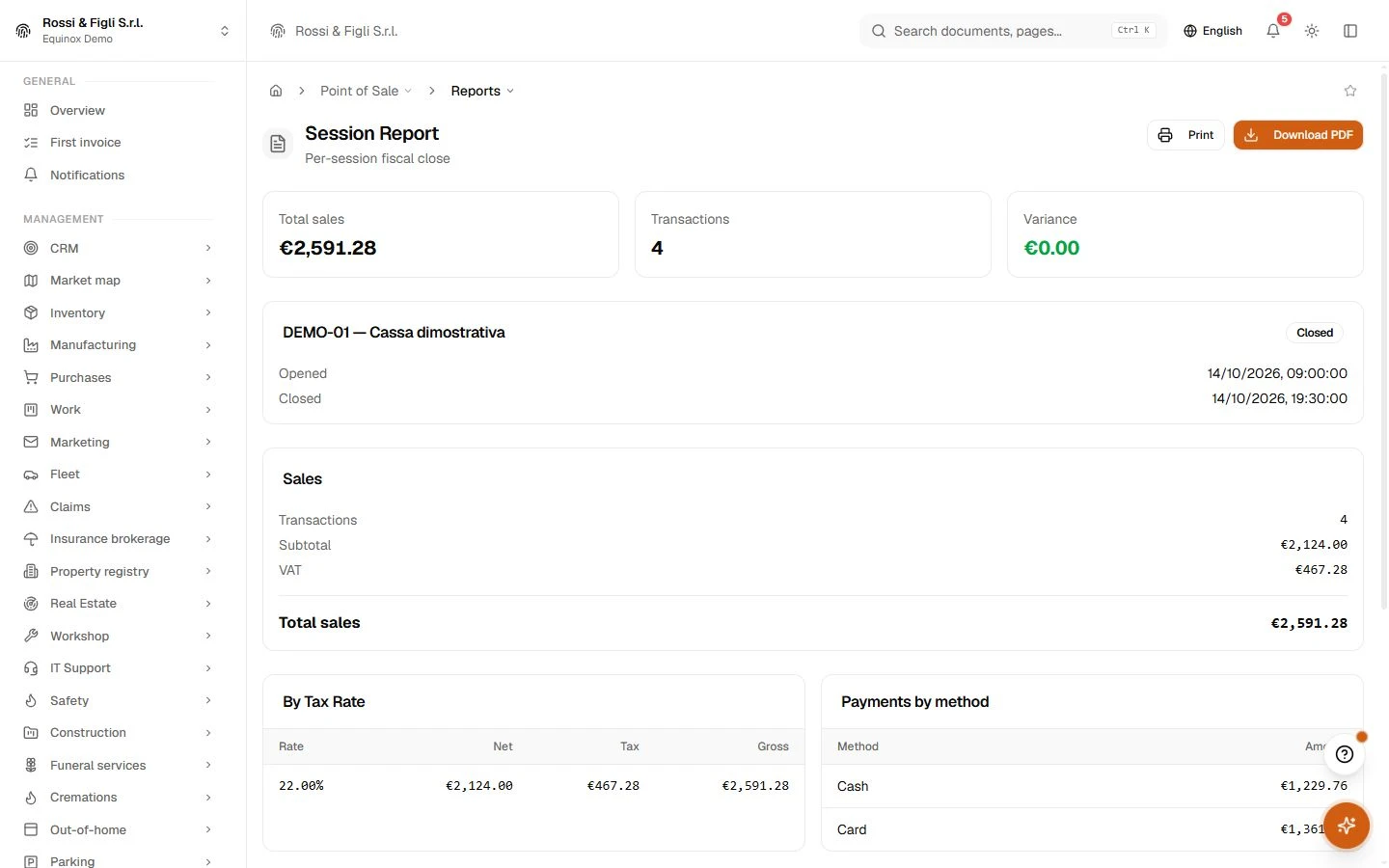1389x868 pixels.
Task: Click the Insurance brokerage umbrella icon
Action: 31,539
